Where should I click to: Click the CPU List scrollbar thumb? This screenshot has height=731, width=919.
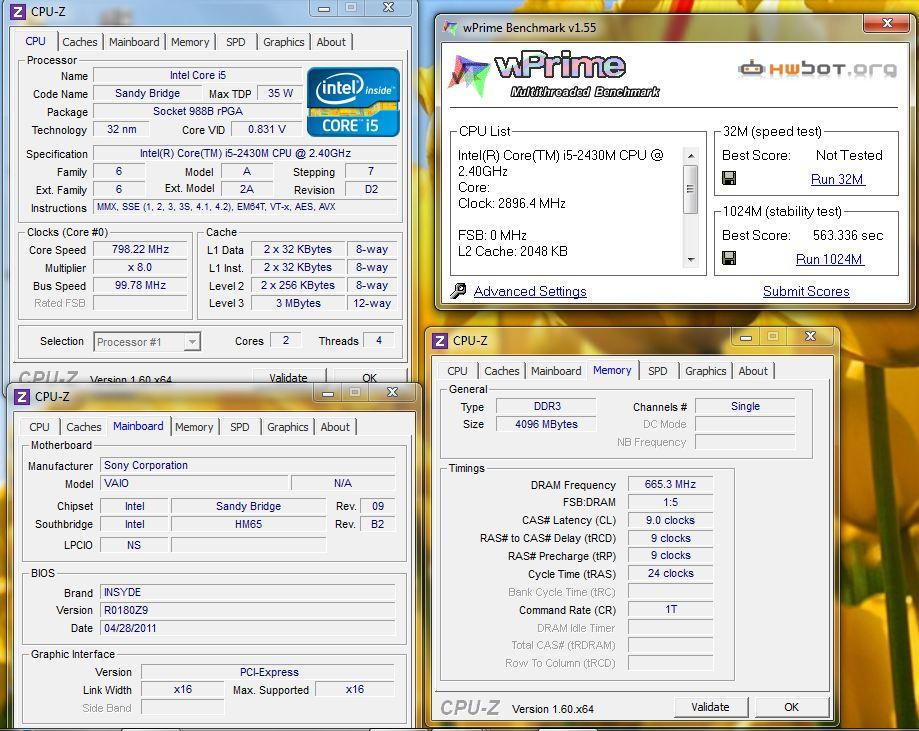[x=691, y=189]
